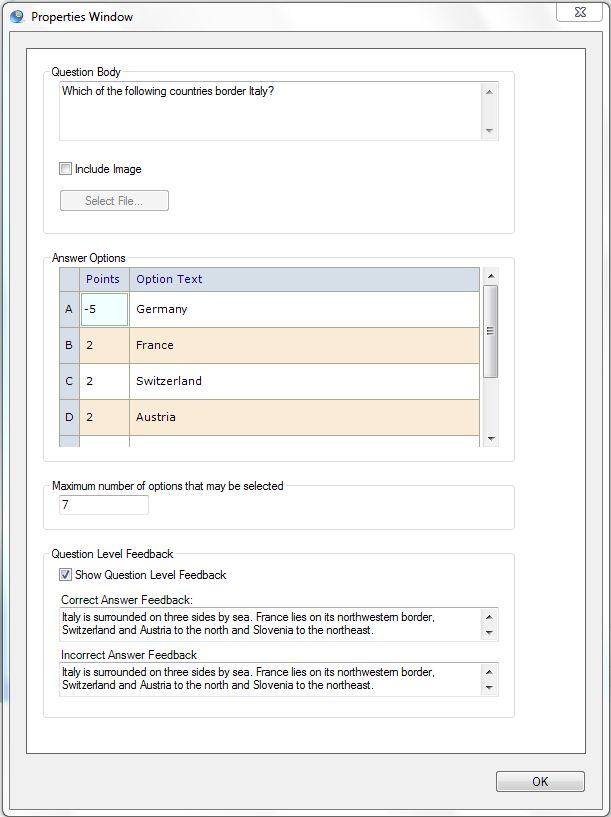Select row header A in Answer Options
The height and width of the screenshot is (817, 611).
pyautogui.click(x=69, y=309)
